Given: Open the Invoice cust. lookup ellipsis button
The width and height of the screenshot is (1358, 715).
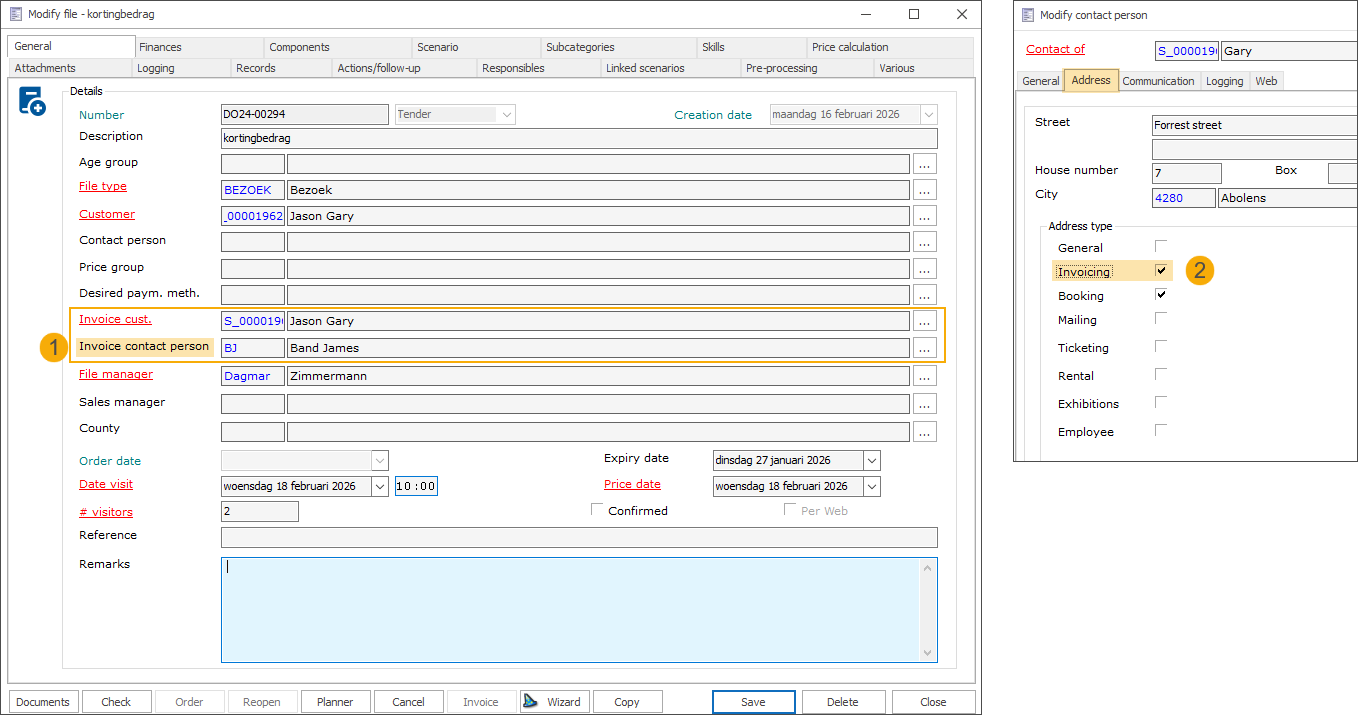Looking at the screenshot, I should [x=925, y=321].
